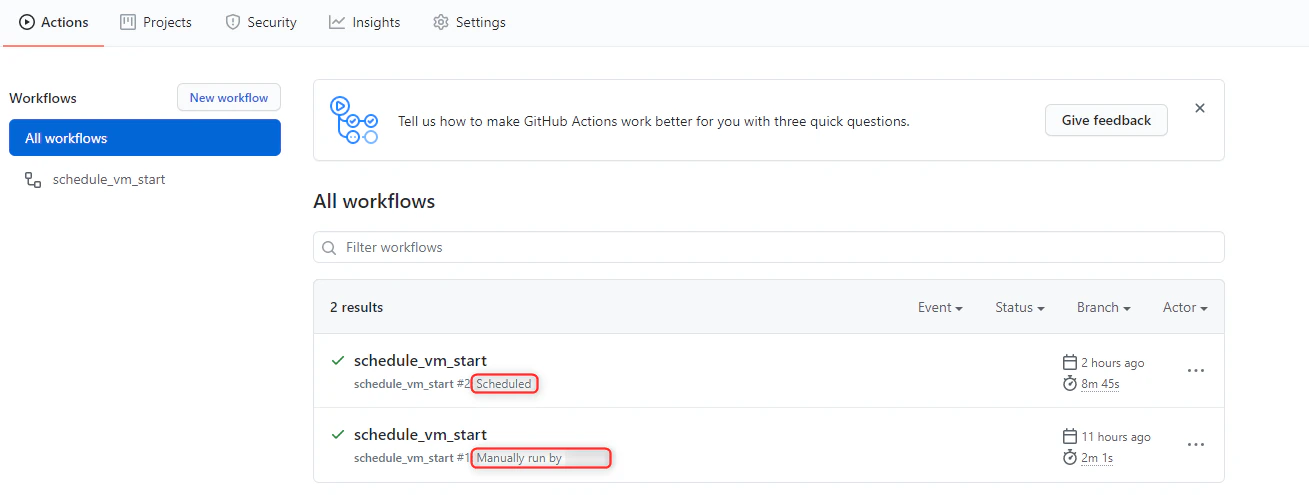
Task: Click the Give feedback button
Action: click(1106, 120)
